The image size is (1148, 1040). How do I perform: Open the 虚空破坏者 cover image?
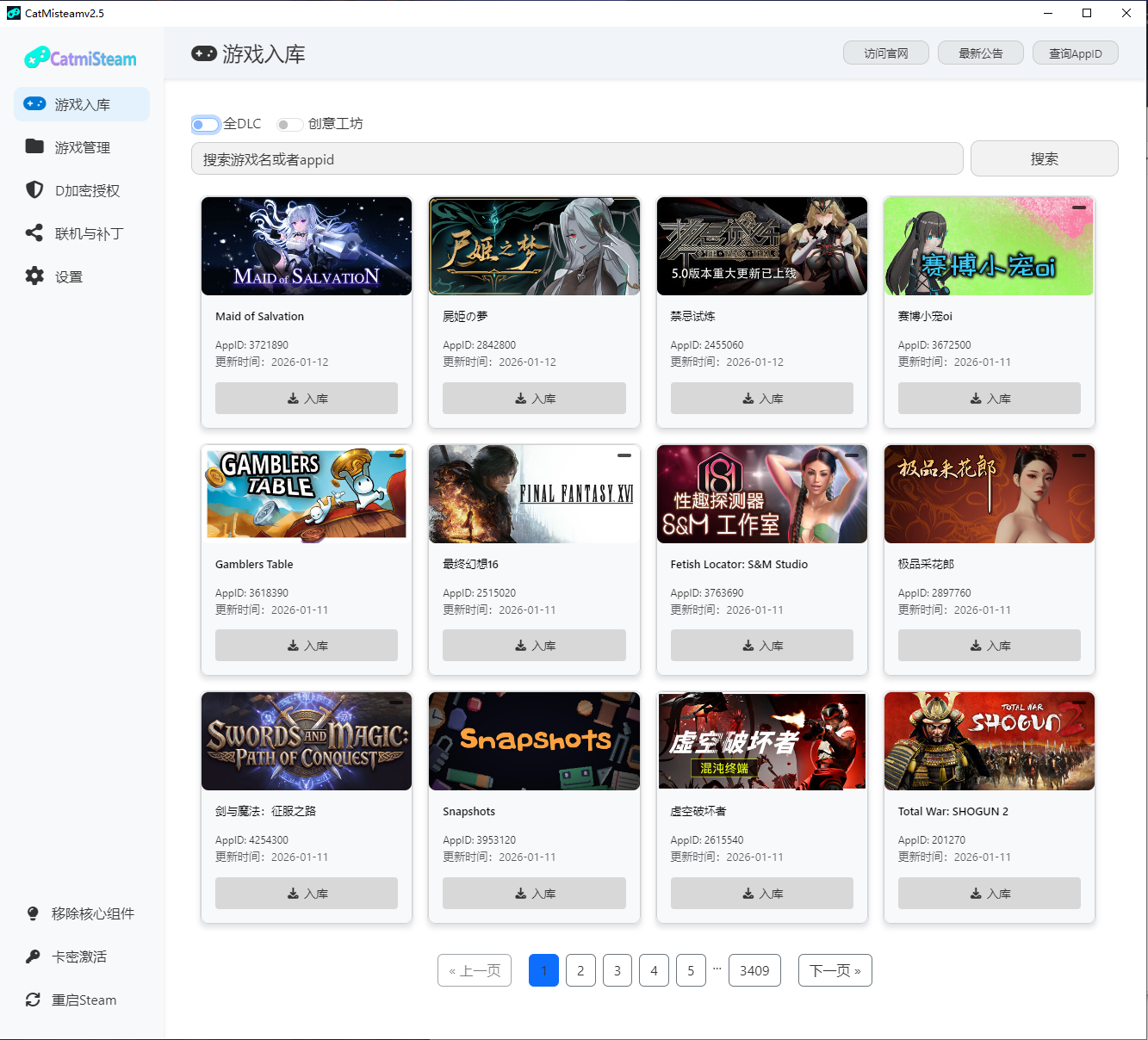click(762, 741)
